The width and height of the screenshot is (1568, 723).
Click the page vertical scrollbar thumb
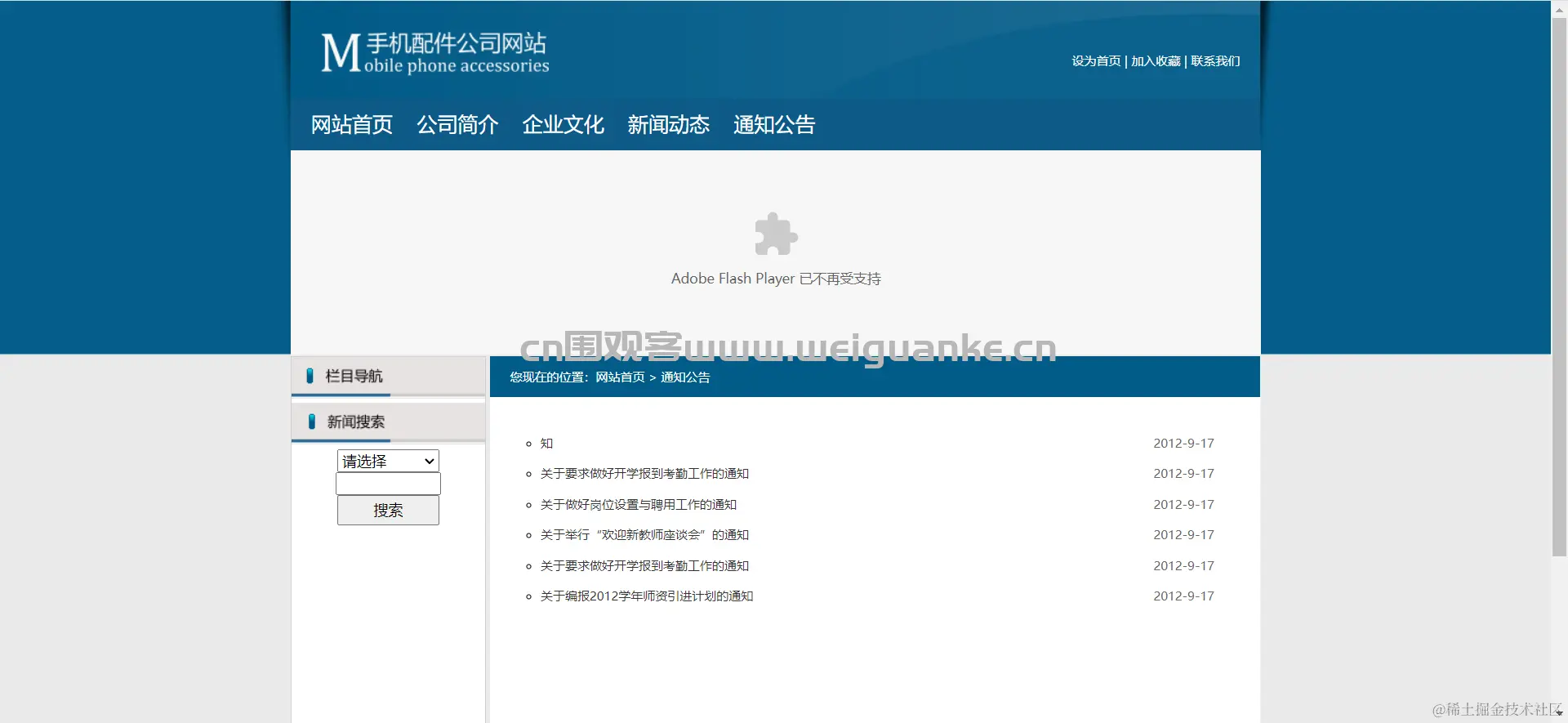tap(1559, 286)
